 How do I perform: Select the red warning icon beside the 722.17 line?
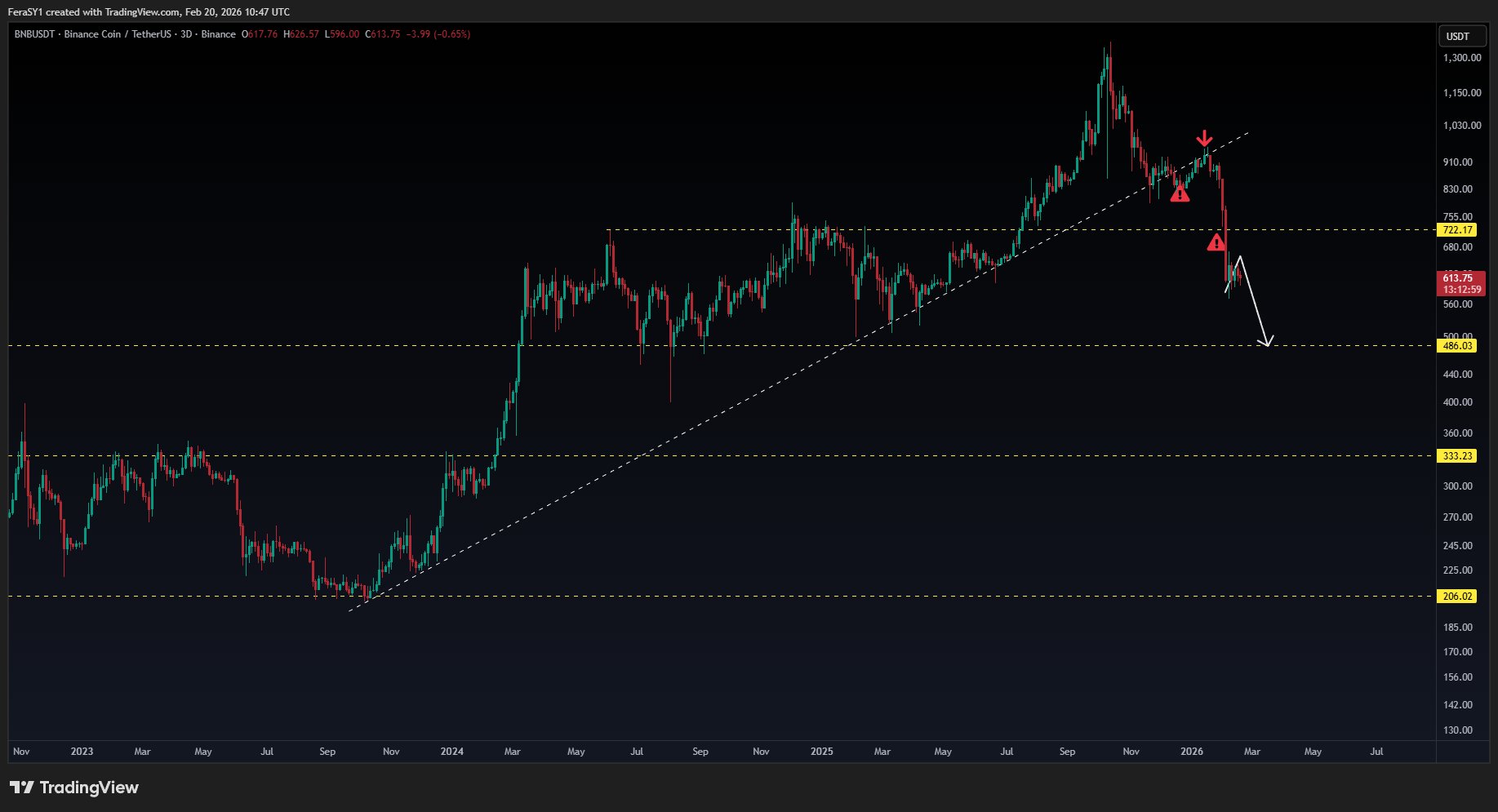pyautogui.click(x=1216, y=242)
